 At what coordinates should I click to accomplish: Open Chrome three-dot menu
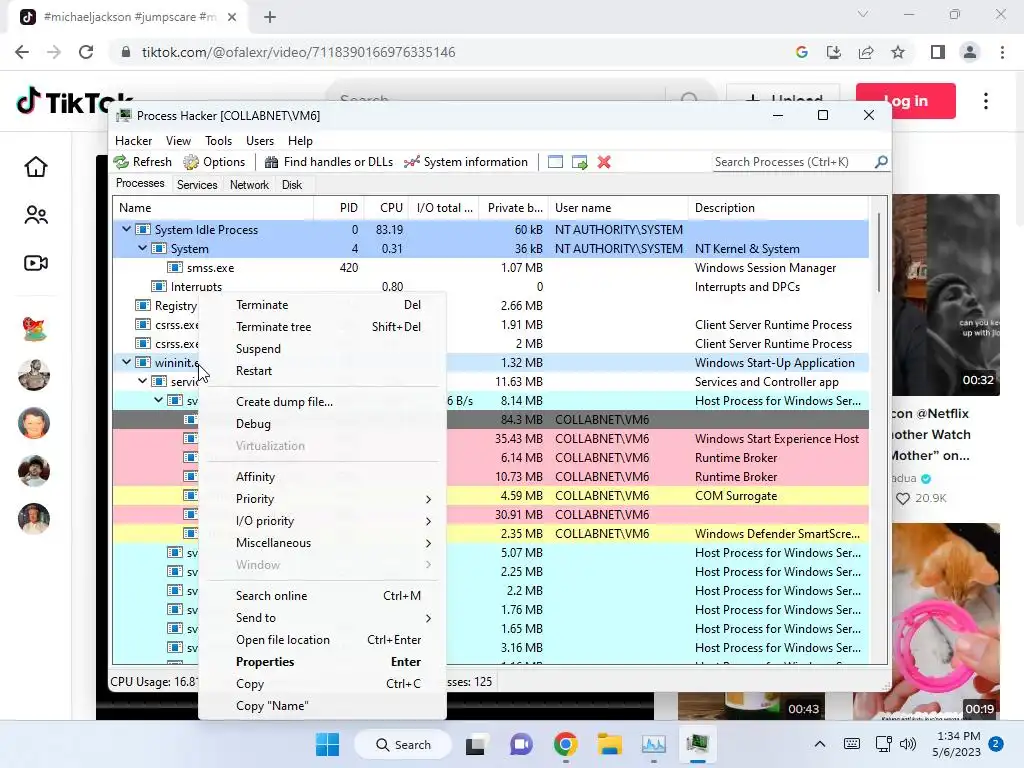pyautogui.click(x=1002, y=52)
